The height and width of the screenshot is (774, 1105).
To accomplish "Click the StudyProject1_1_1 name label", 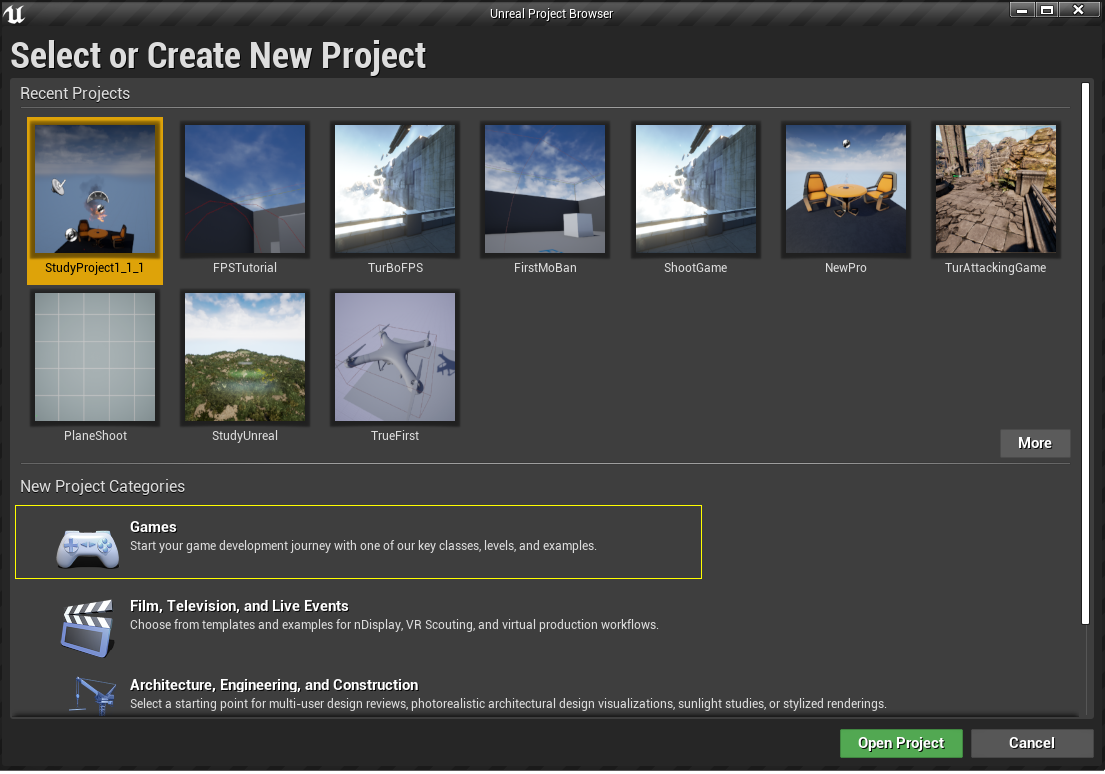I will [x=94, y=268].
